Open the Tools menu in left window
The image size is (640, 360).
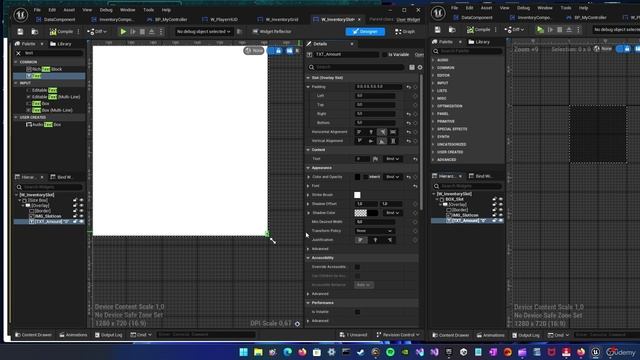[x=149, y=10]
